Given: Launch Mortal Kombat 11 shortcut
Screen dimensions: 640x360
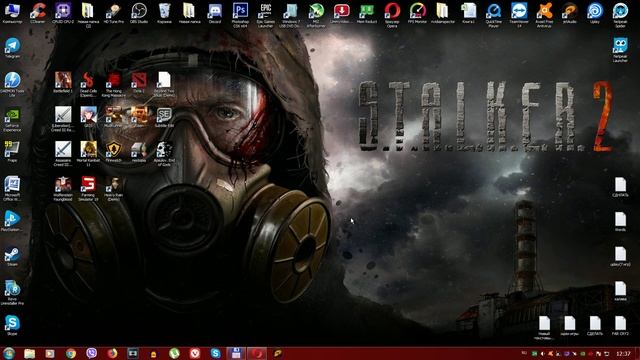Looking at the screenshot, I should click(x=88, y=153).
